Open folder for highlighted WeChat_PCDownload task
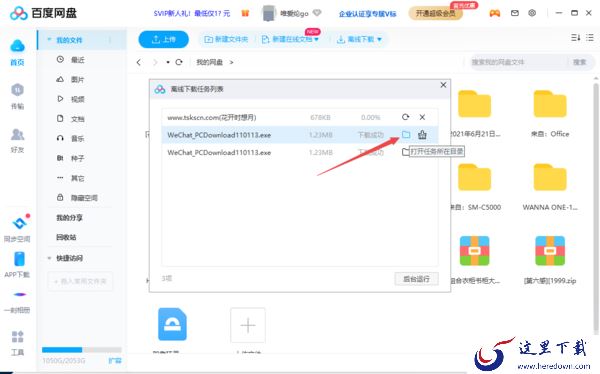The image size is (600, 374). click(x=406, y=134)
